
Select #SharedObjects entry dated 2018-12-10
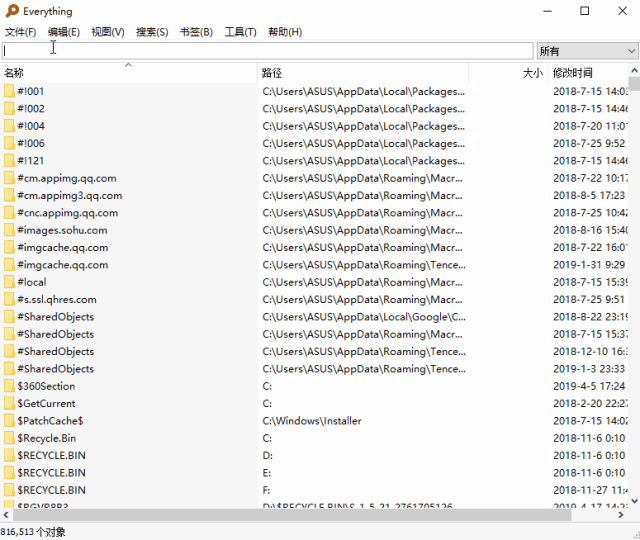coord(56,351)
